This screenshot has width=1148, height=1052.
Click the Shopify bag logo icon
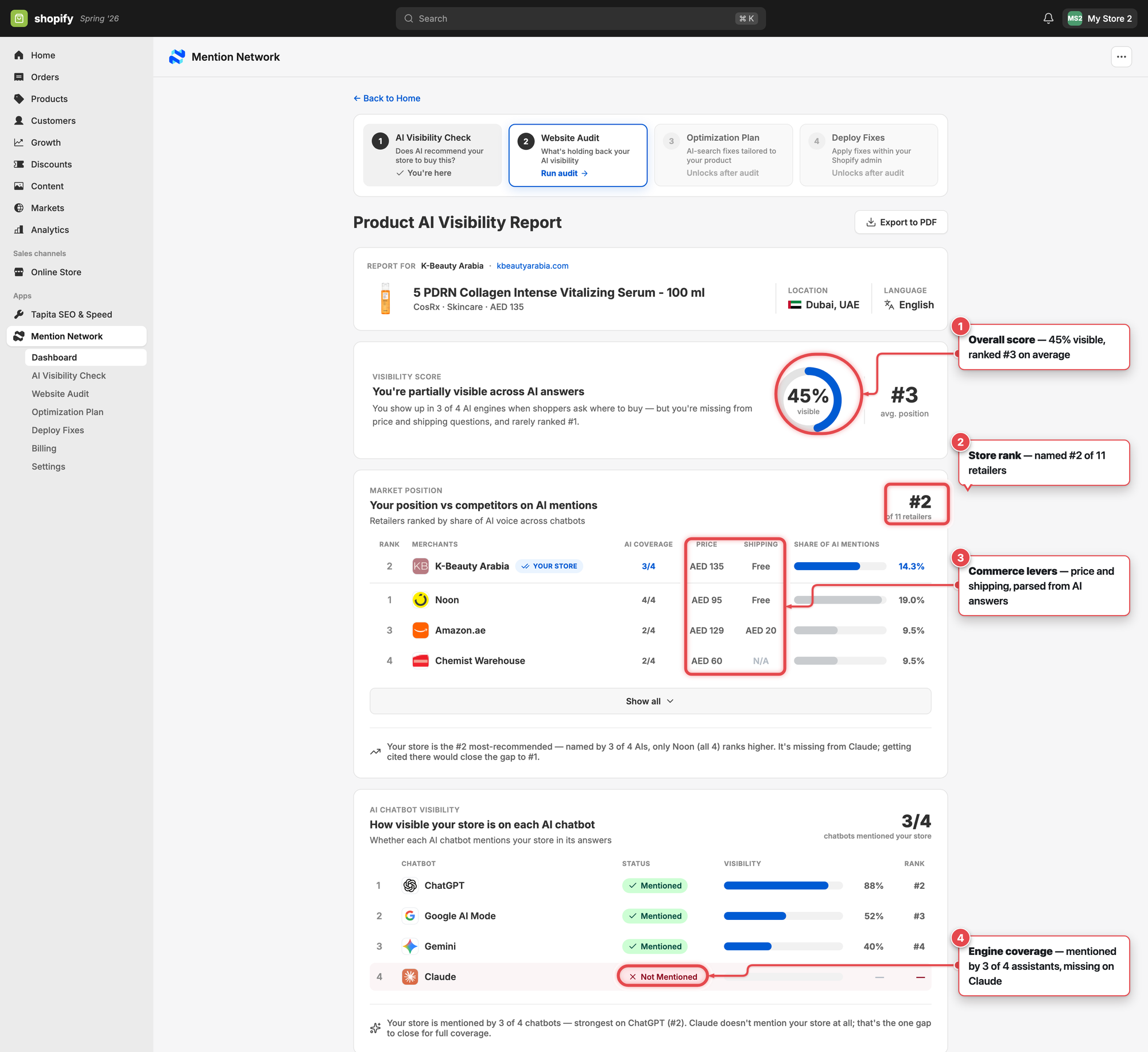pos(19,18)
